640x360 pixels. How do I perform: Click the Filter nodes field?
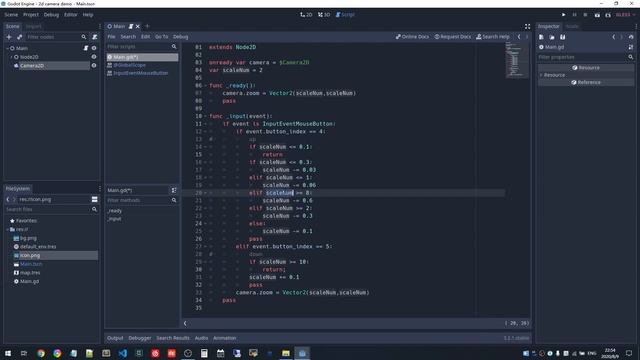(57, 37)
